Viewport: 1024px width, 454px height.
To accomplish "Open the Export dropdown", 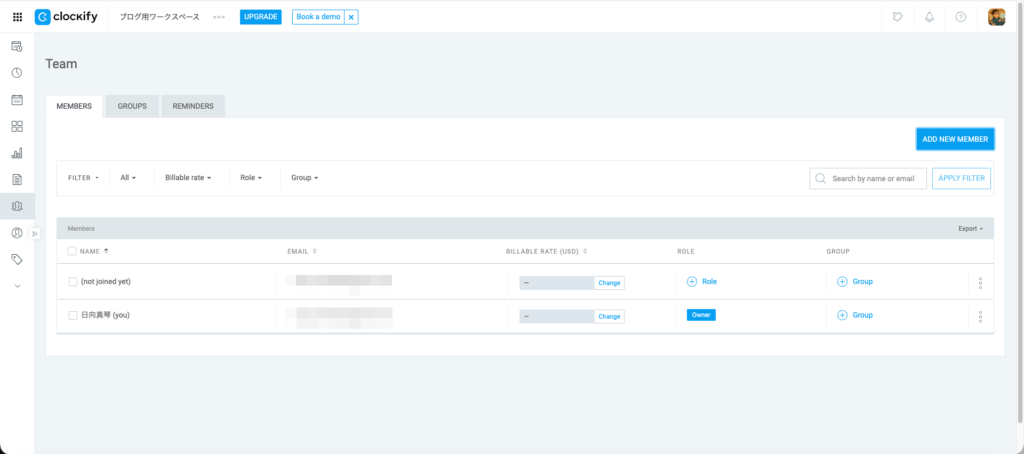I will [970, 229].
